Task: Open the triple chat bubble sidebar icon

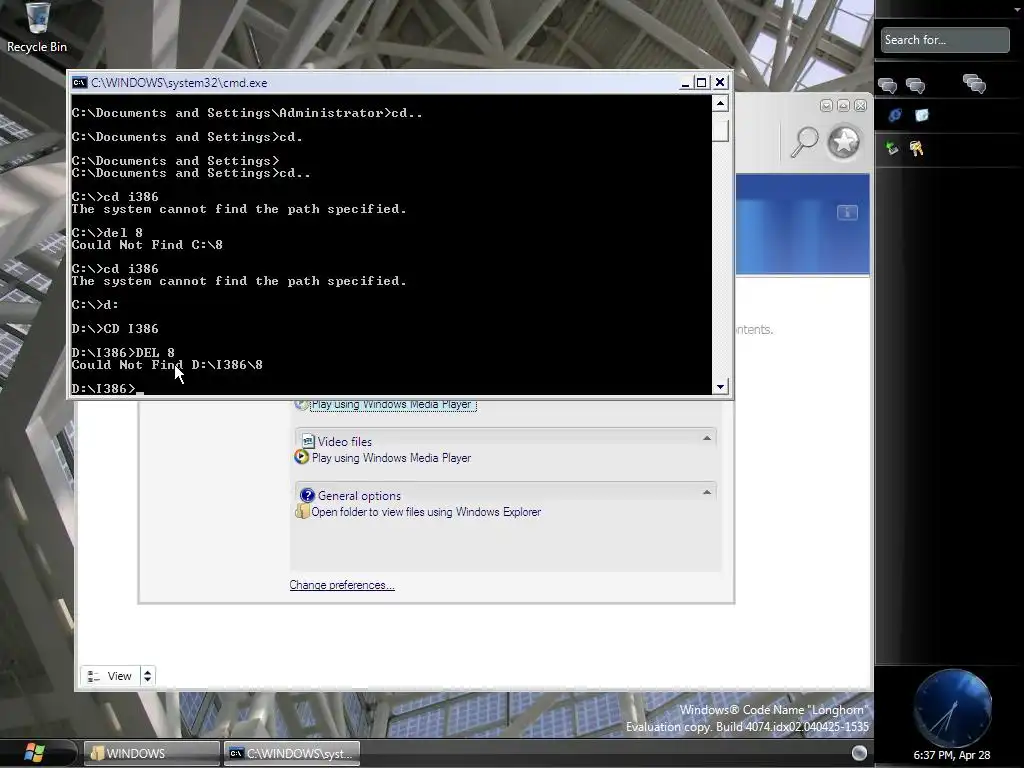Action: [x=974, y=84]
